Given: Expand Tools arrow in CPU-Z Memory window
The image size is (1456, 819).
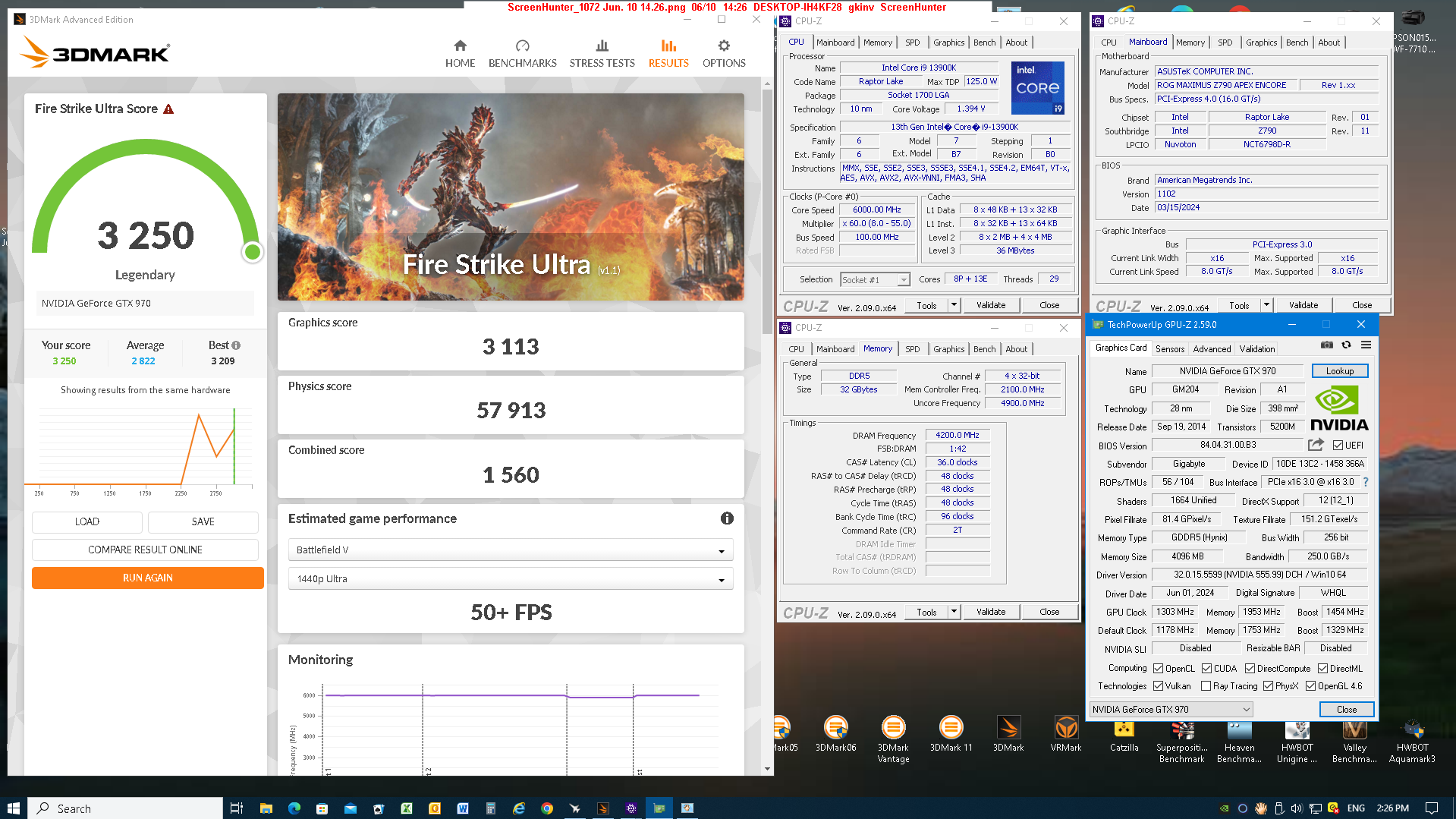Looking at the screenshot, I should [954, 612].
